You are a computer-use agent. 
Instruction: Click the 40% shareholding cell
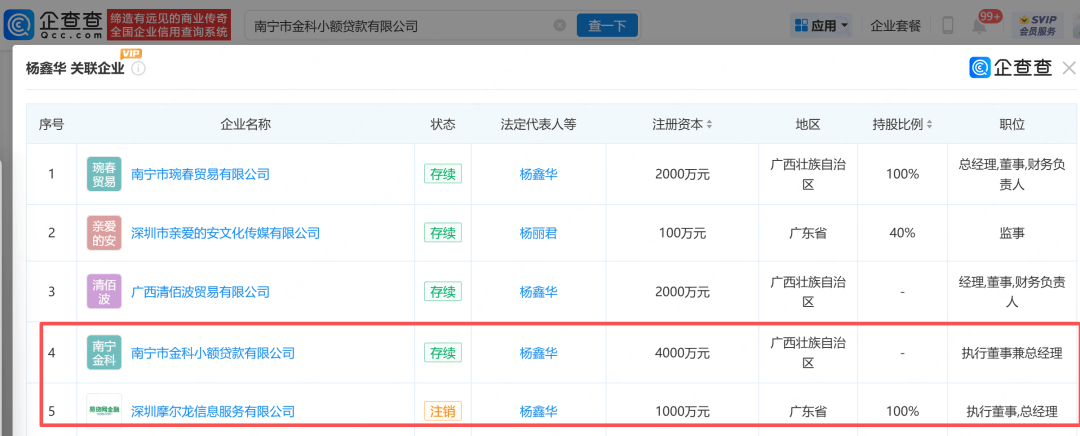902,233
